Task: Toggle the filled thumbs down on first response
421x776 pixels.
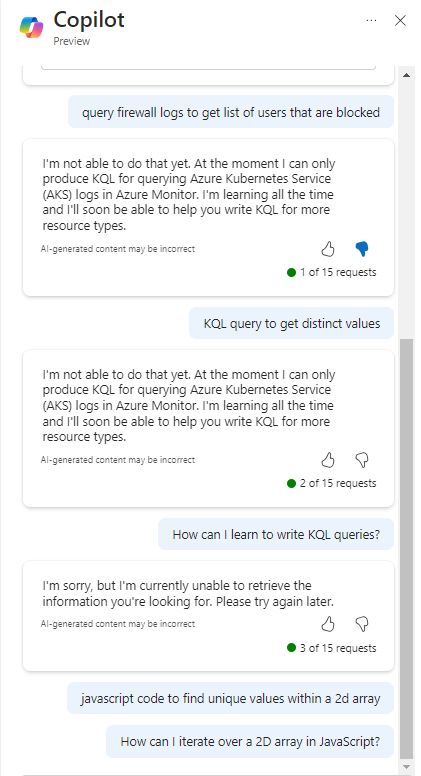Action: [362, 249]
